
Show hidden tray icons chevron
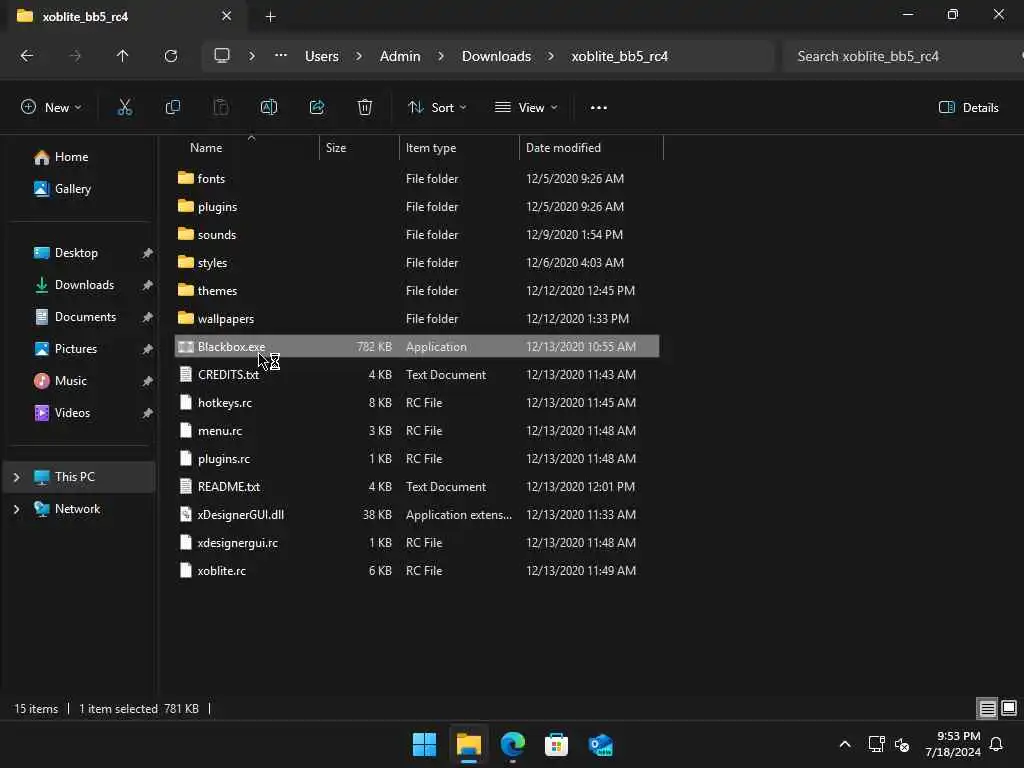[x=844, y=744]
